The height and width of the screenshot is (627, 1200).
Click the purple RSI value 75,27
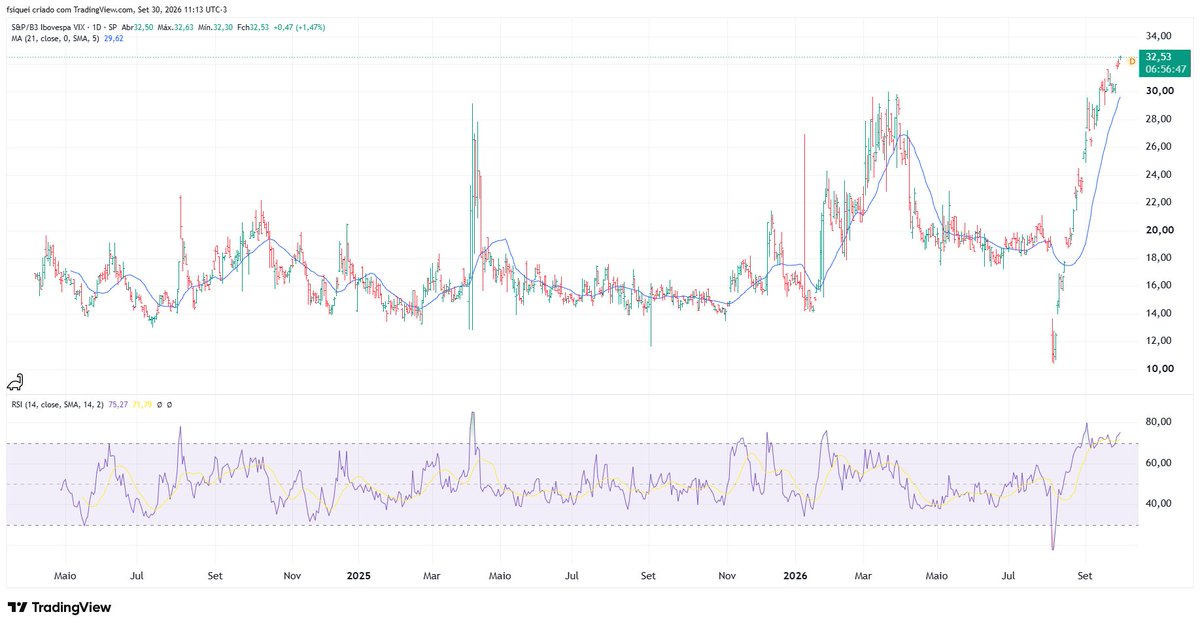point(119,403)
